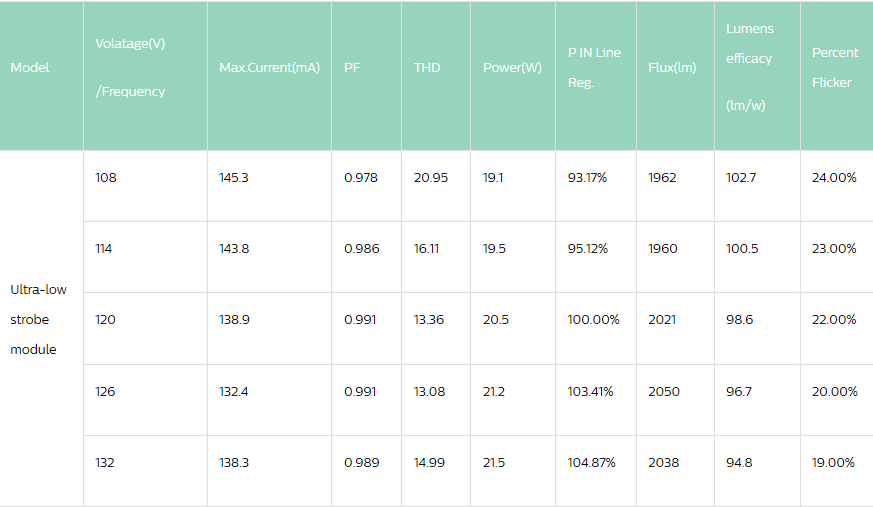Select the Power(W) header cell
The image size is (873, 507).
(x=512, y=68)
